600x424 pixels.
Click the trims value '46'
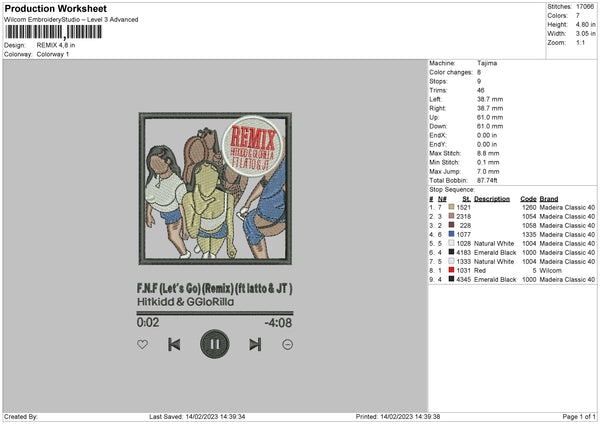pyautogui.click(x=481, y=90)
